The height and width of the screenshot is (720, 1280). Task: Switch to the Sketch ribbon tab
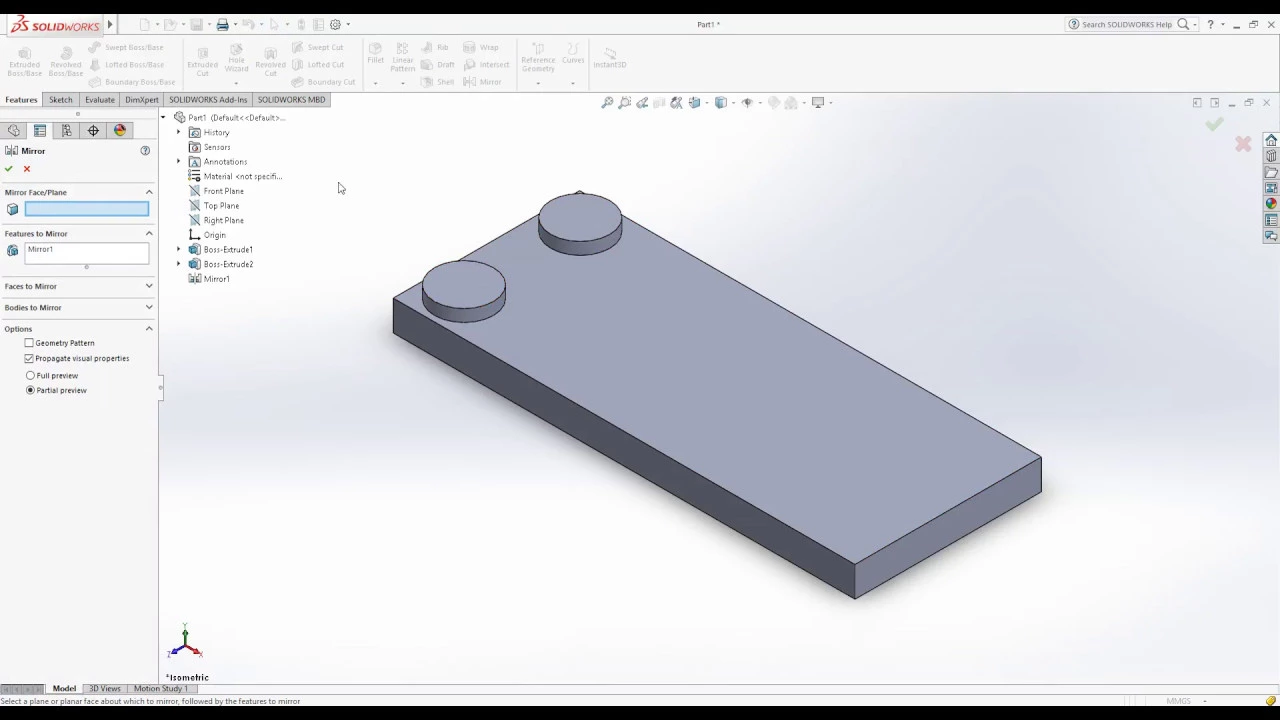coord(61,100)
